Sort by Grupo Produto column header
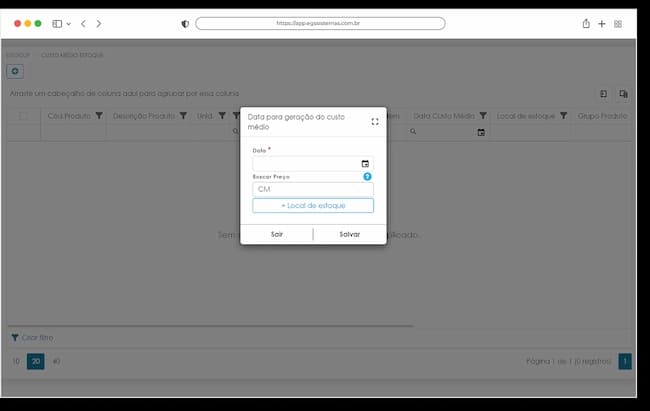The image size is (650, 411). (602, 116)
